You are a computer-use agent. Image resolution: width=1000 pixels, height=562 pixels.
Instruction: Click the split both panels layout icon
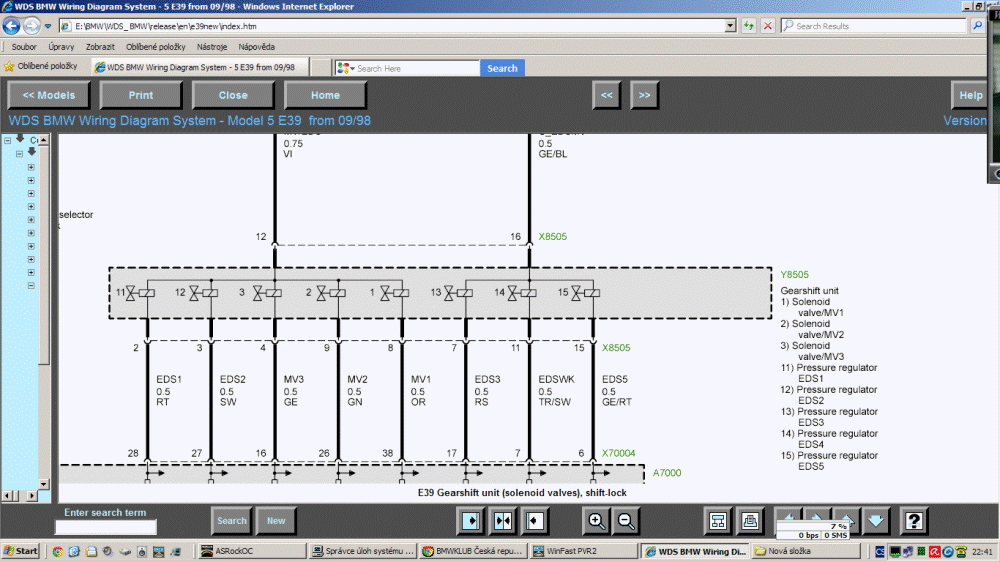pos(503,521)
